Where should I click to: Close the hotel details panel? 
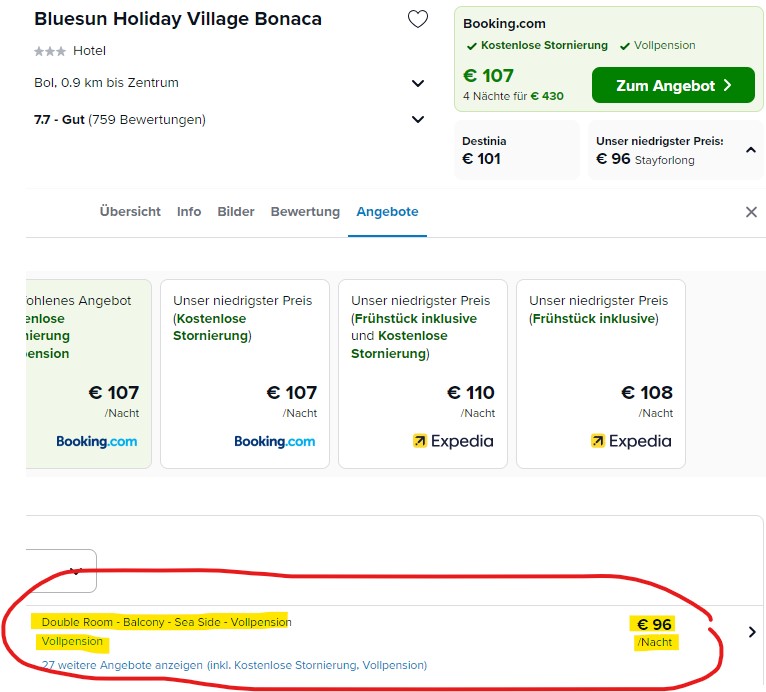coord(751,212)
